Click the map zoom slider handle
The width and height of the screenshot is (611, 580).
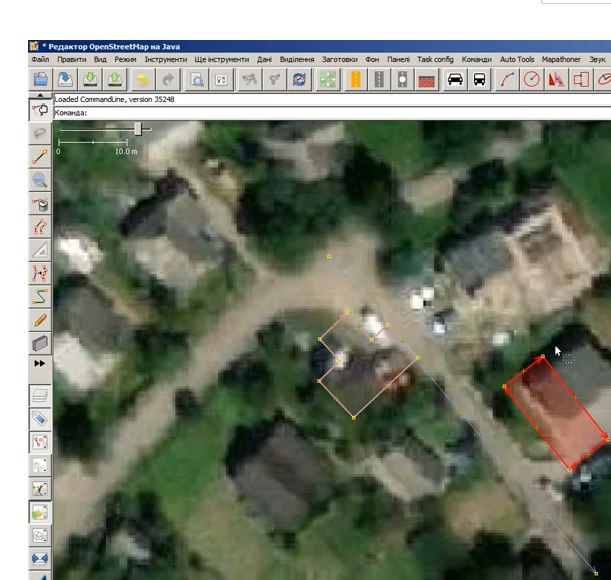pyautogui.click(x=138, y=129)
